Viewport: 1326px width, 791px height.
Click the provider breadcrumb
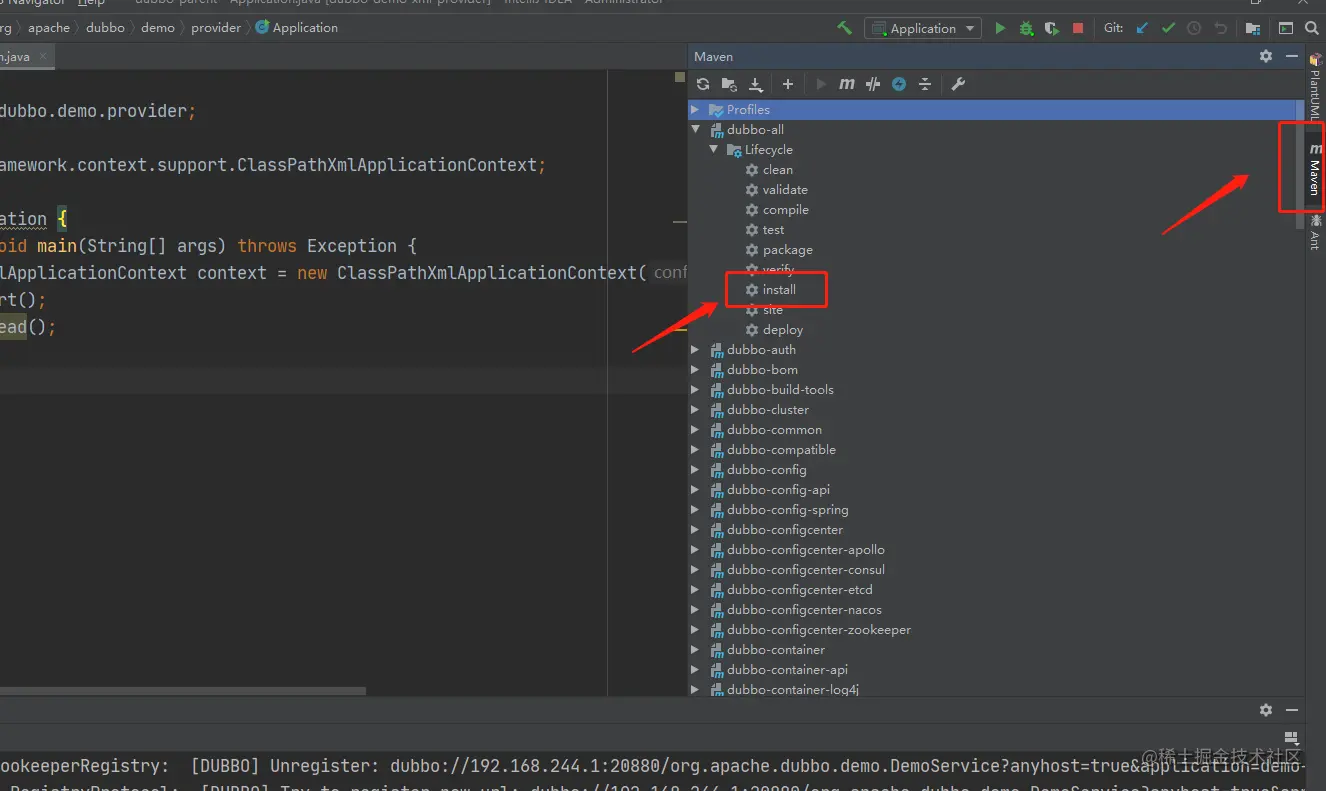[216, 28]
